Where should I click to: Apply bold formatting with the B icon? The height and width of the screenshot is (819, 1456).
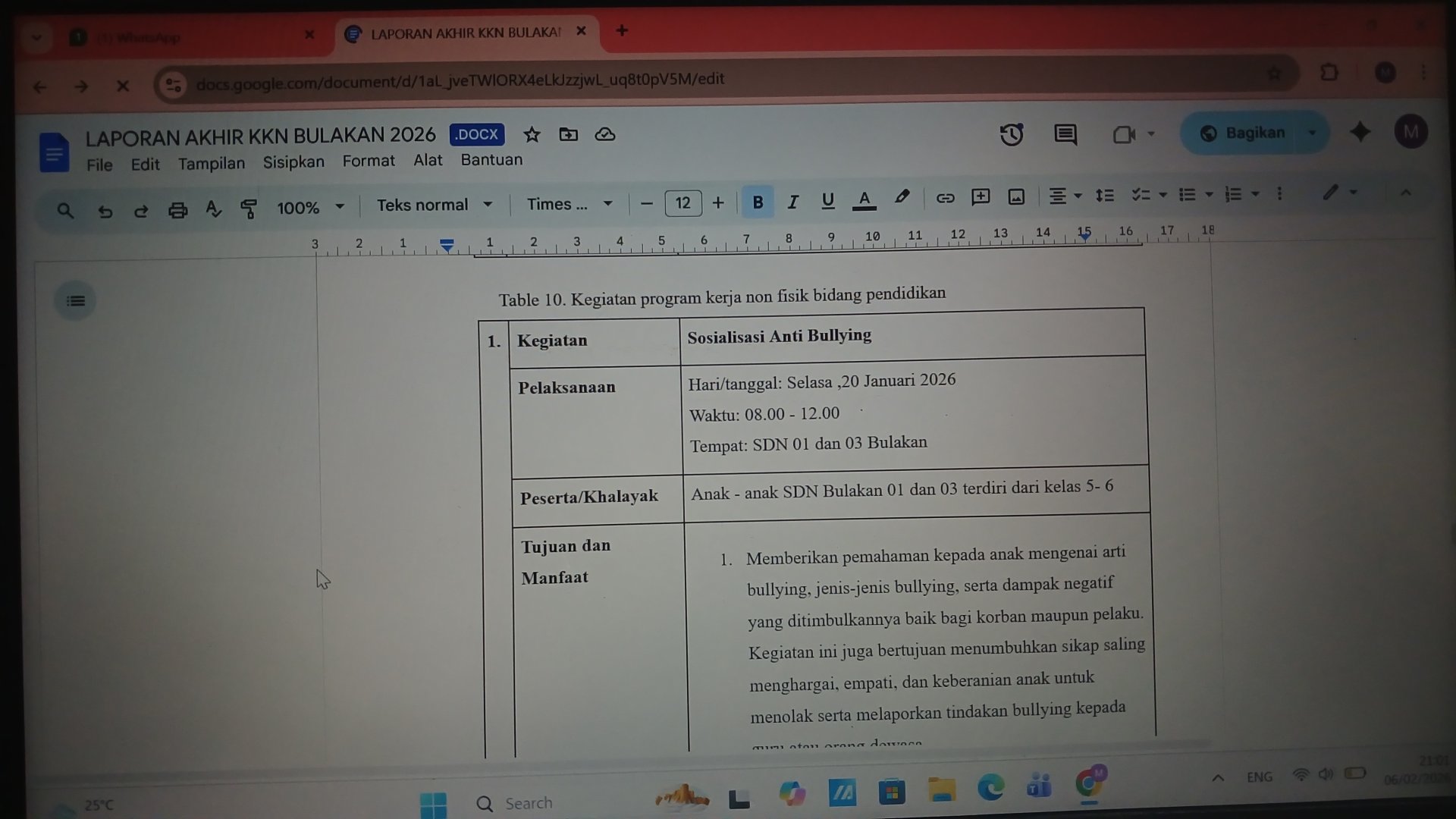point(758,202)
